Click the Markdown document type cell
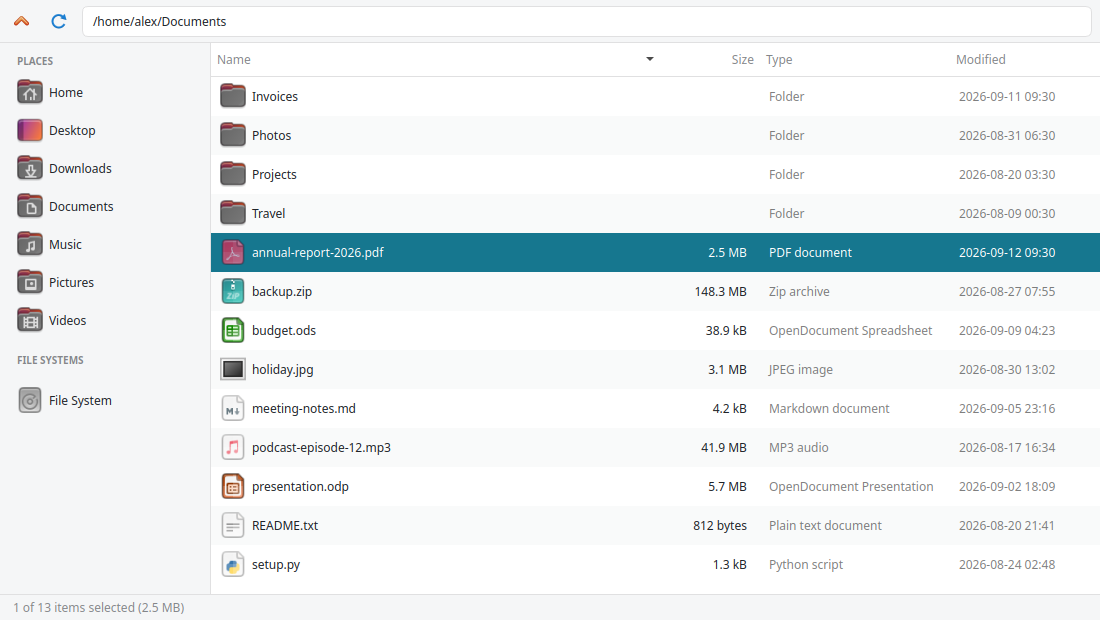Viewport: 1100px width, 620px height. pyautogui.click(x=829, y=408)
